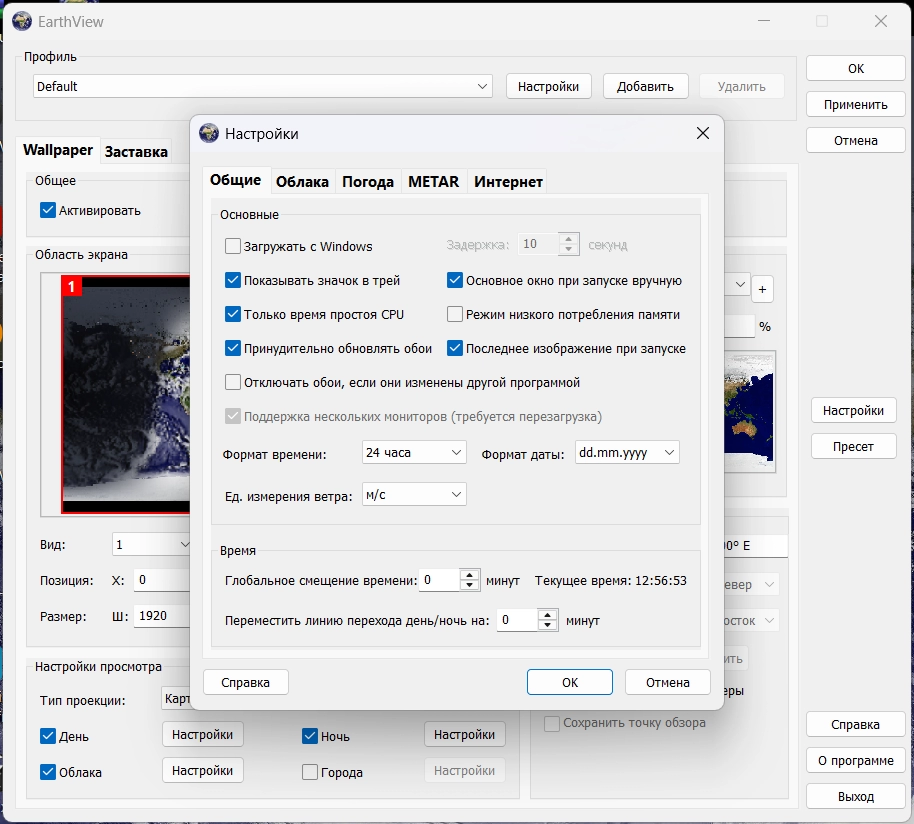Switch to Общие tab in Настройки

point(235,180)
